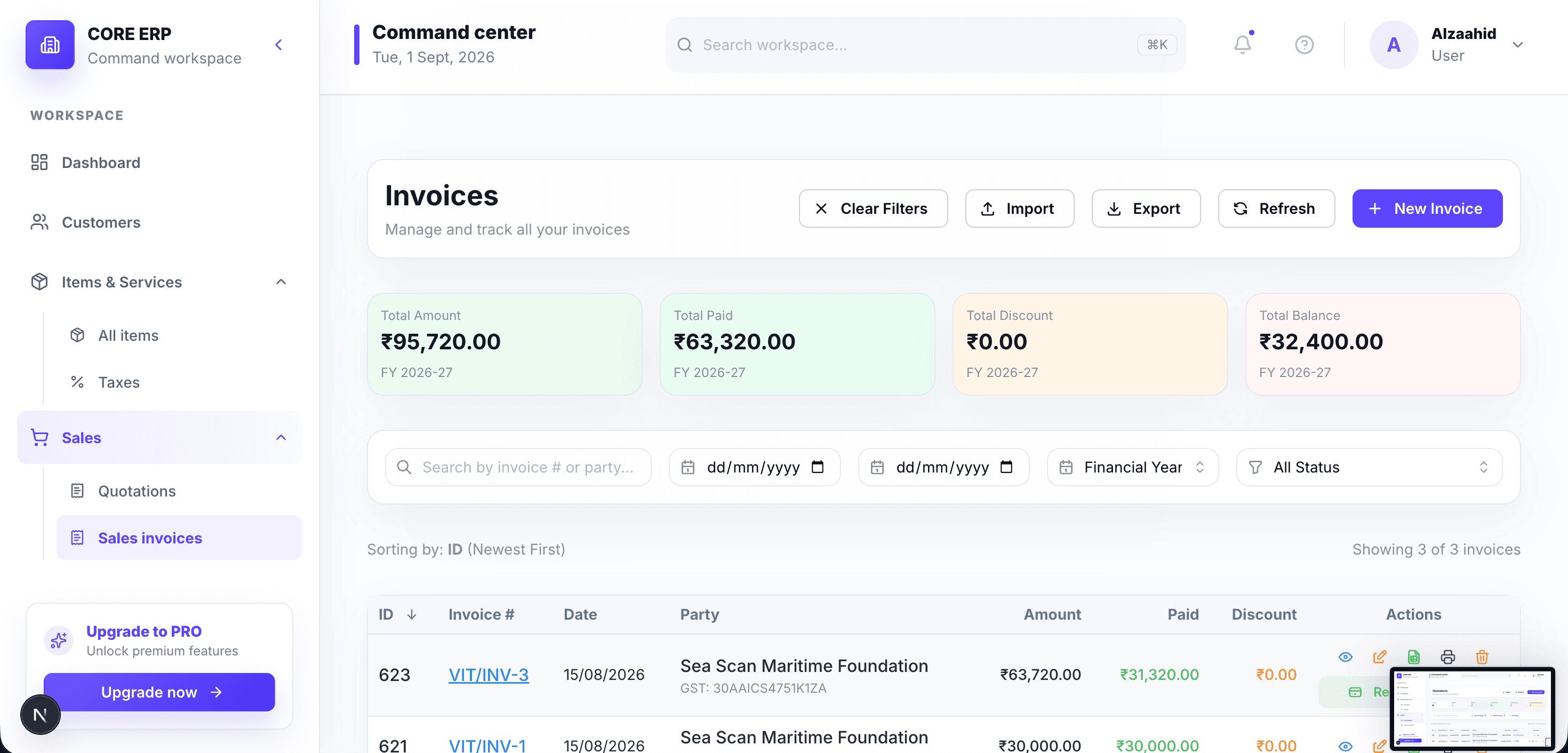This screenshot has height=753, width=1568.
Task: Open Customers in the sidebar
Action: tap(159, 222)
